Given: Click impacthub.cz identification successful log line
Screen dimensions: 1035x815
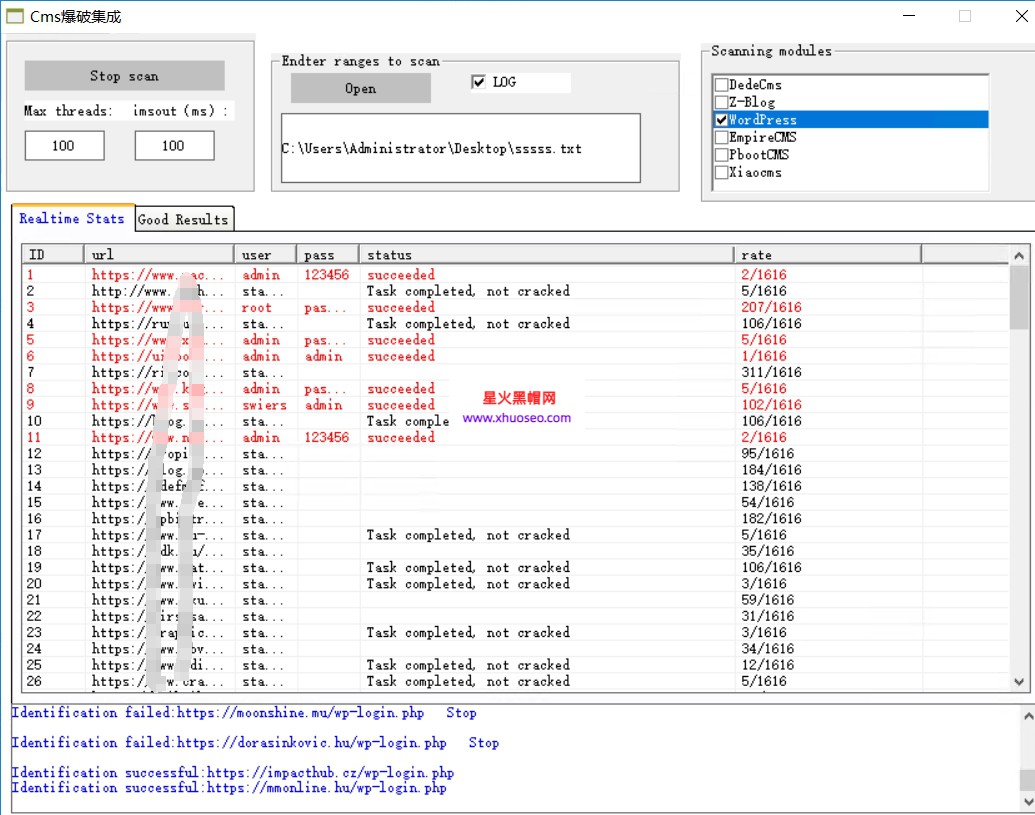Looking at the screenshot, I should [233, 772].
